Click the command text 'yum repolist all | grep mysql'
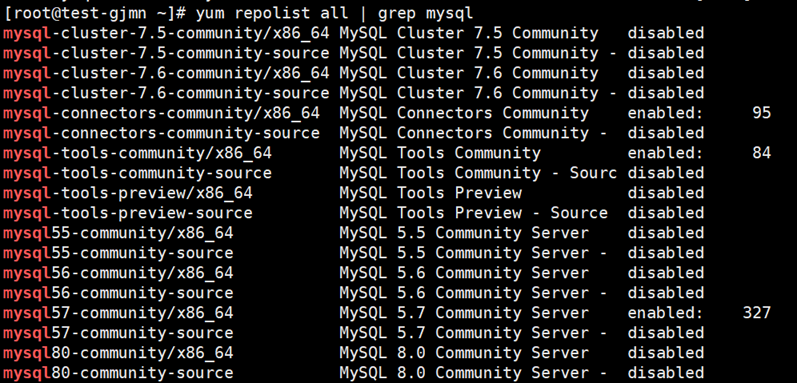Viewport: 797px width, 383px height. pyautogui.click(x=335, y=14)
